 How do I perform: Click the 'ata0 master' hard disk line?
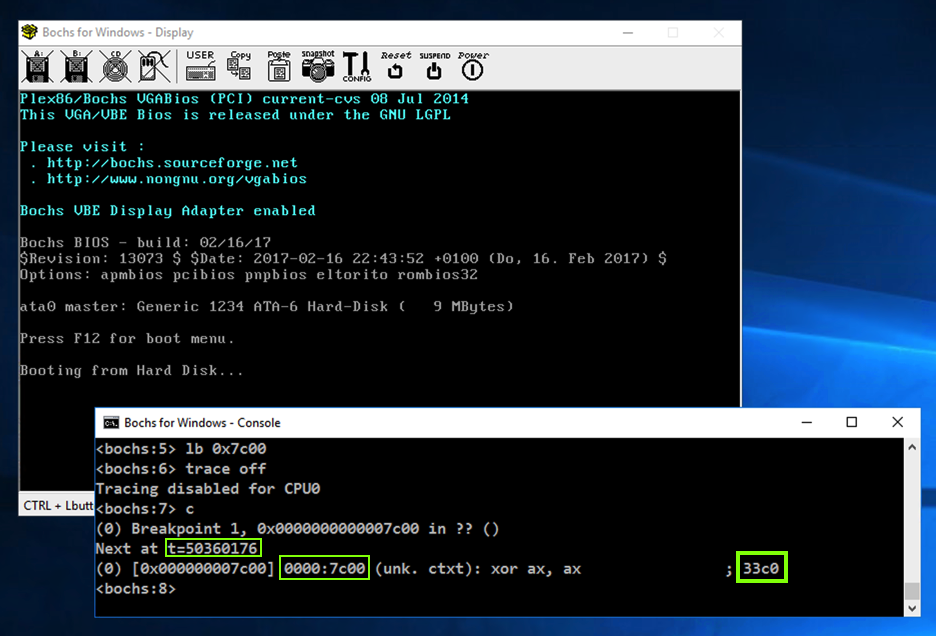266,306
